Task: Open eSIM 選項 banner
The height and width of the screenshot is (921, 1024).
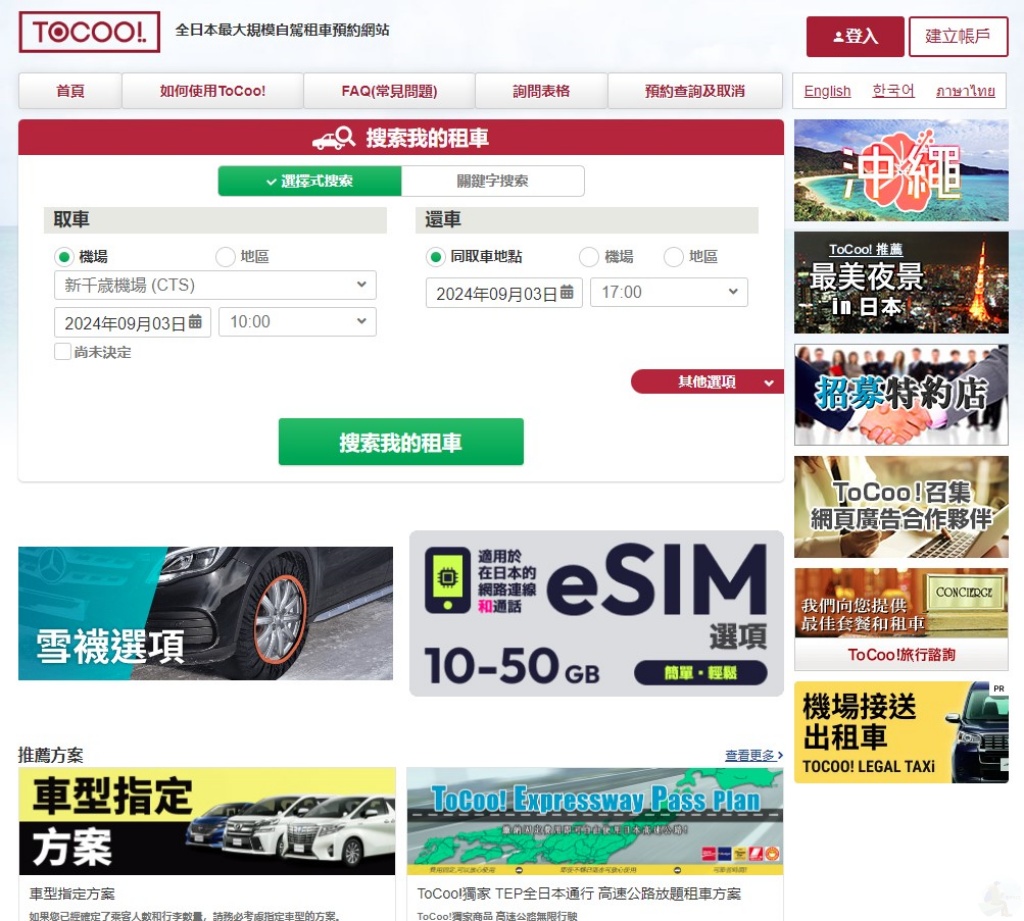Action: [596, 613]
